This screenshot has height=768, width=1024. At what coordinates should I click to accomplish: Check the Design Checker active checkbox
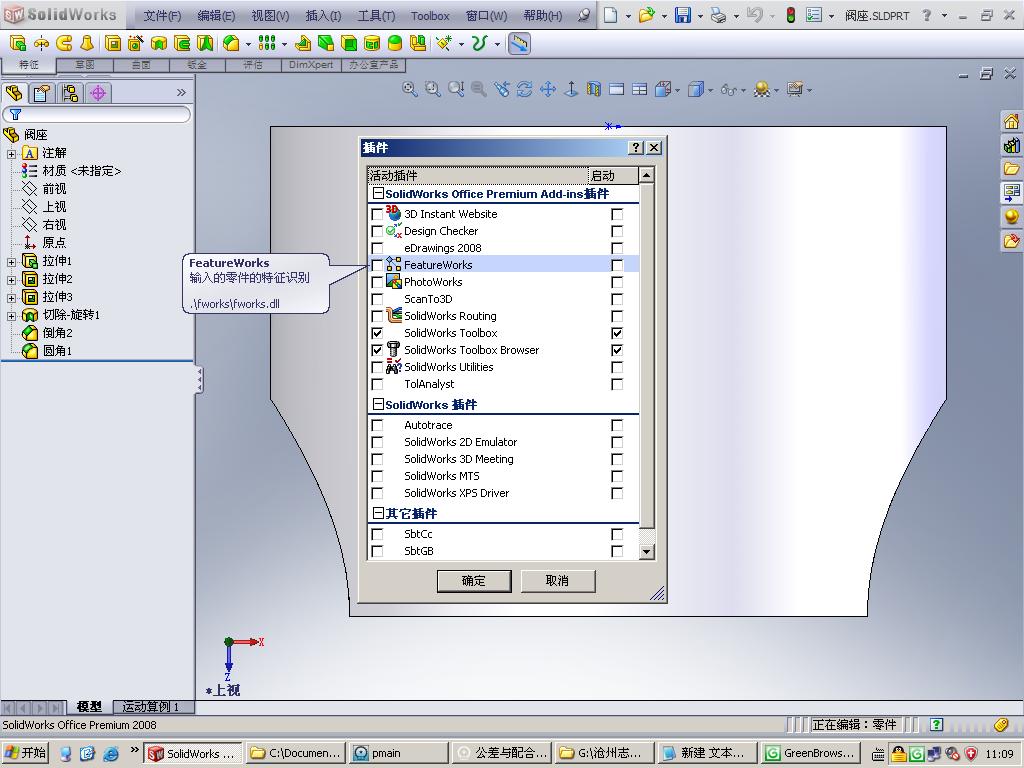click(x=377, y=231)
